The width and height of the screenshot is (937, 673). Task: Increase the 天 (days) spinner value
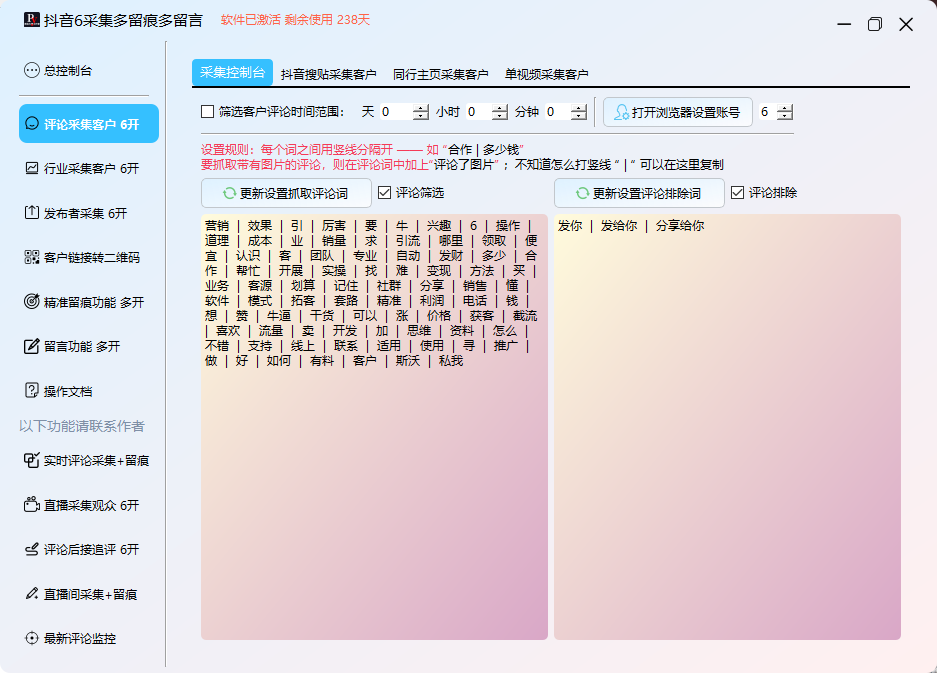(x=420, y=108)
